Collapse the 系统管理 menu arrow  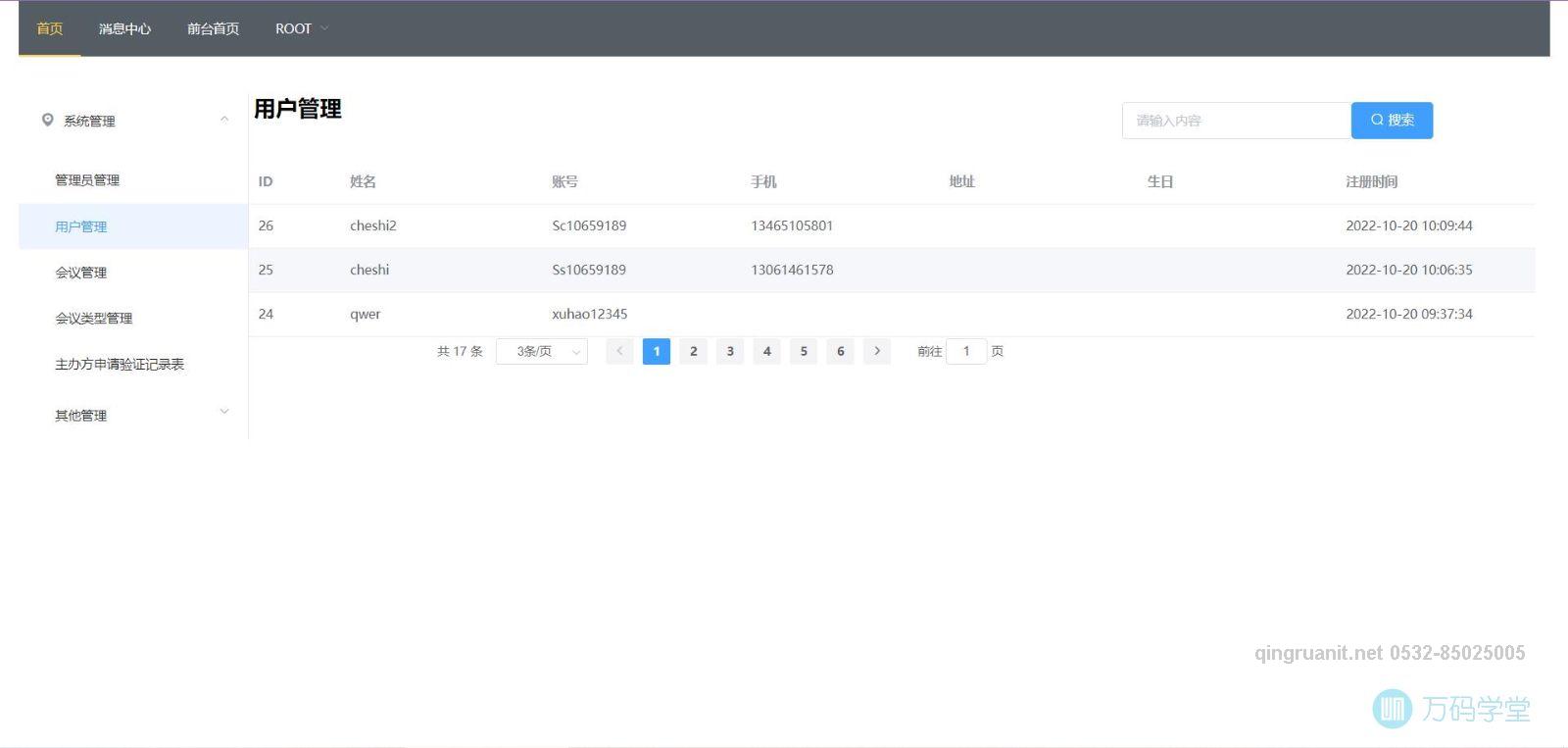pyautogui.click(x=224, y=120)
